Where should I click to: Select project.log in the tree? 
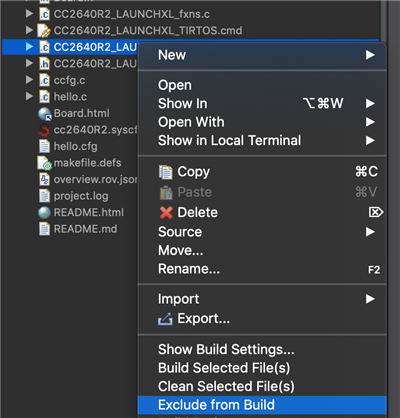(x=81, y=196)
